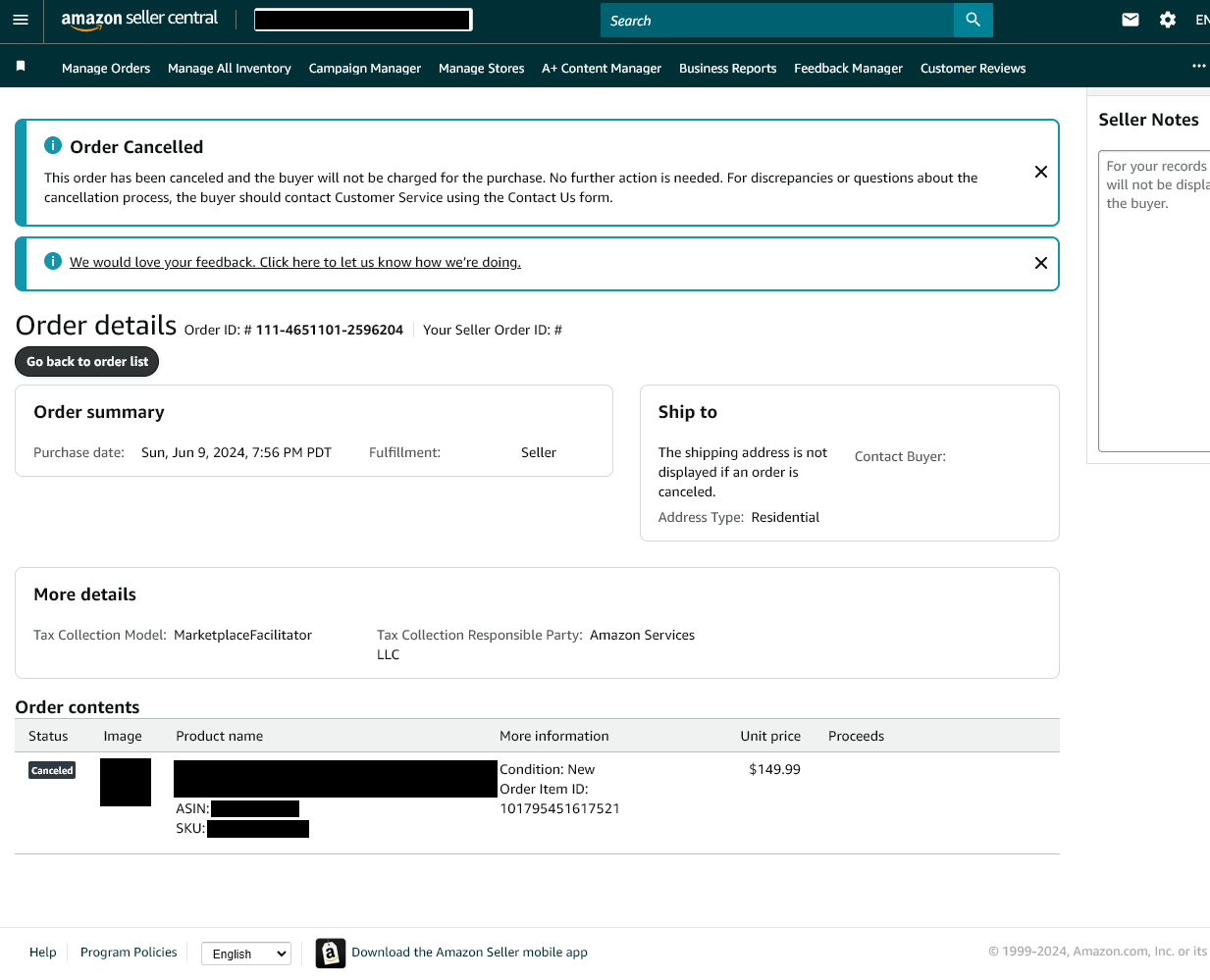Open Business Reports

click(728, 68)
